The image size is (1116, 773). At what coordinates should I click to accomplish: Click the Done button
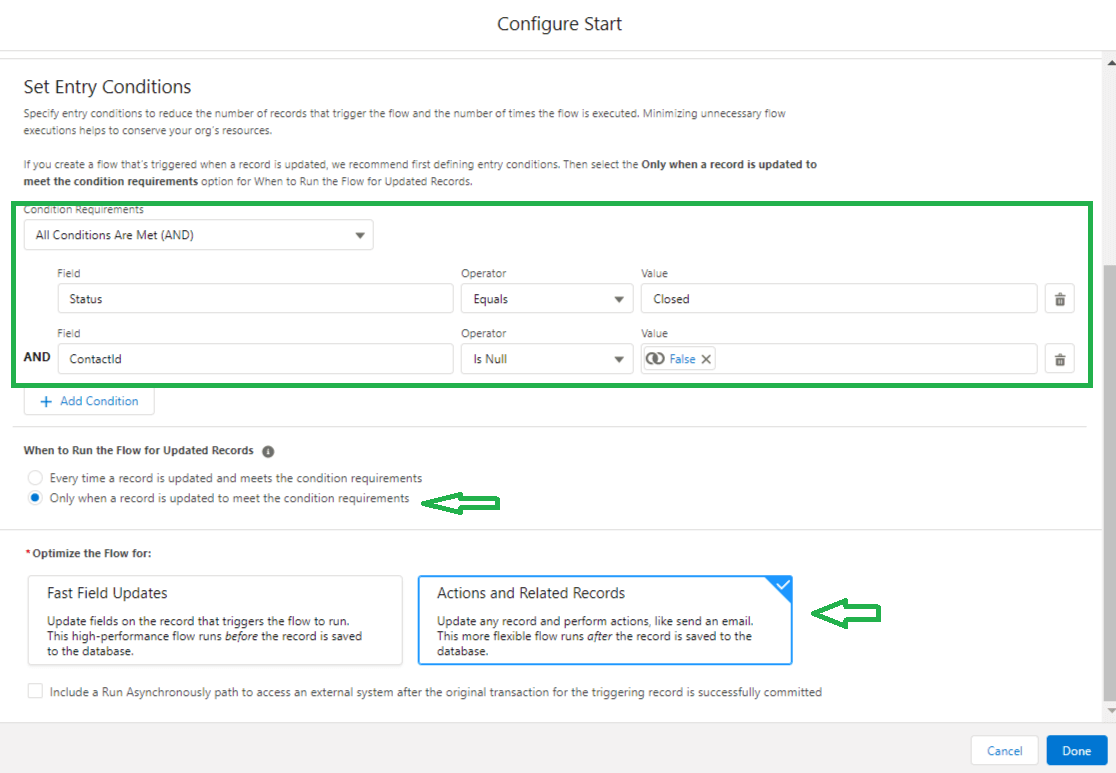(1077, 750)
